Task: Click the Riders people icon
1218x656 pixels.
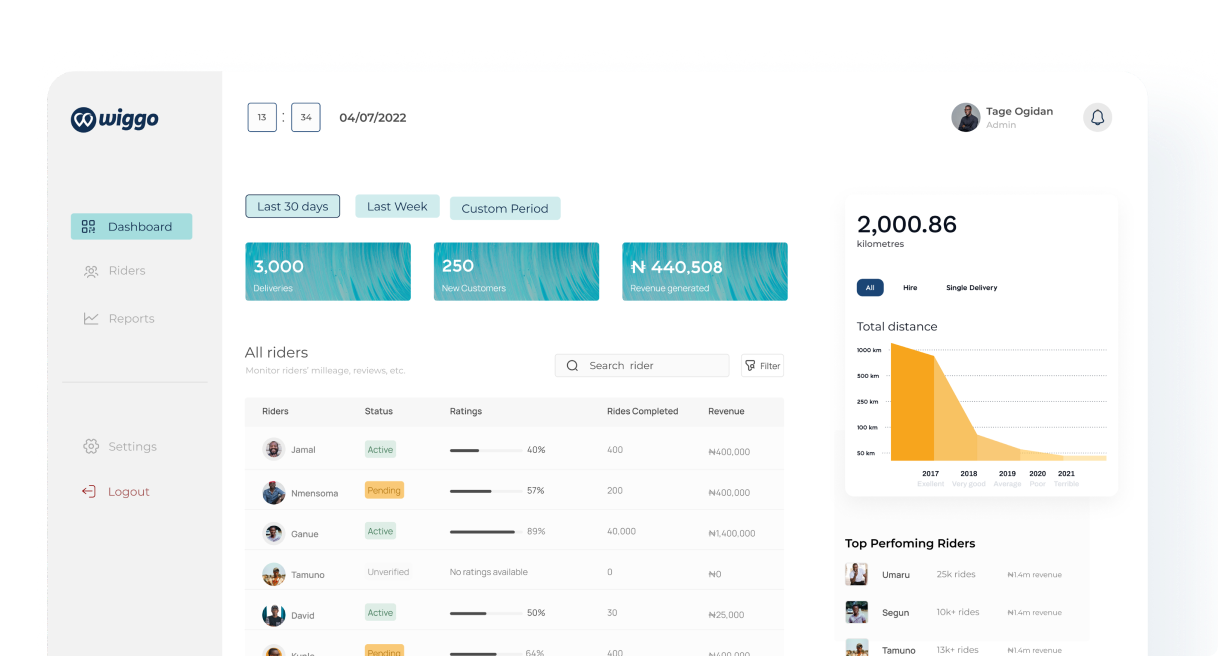Action: [91, 271]
